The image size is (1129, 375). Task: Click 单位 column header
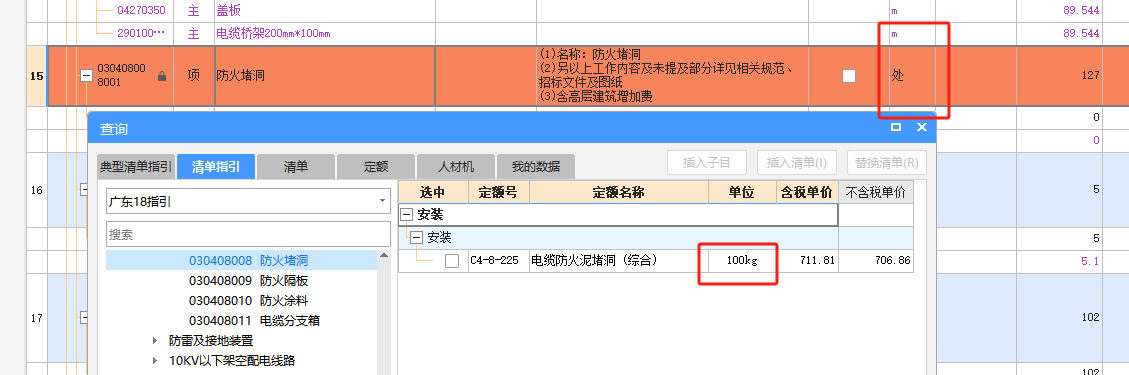tap(742, 192)
